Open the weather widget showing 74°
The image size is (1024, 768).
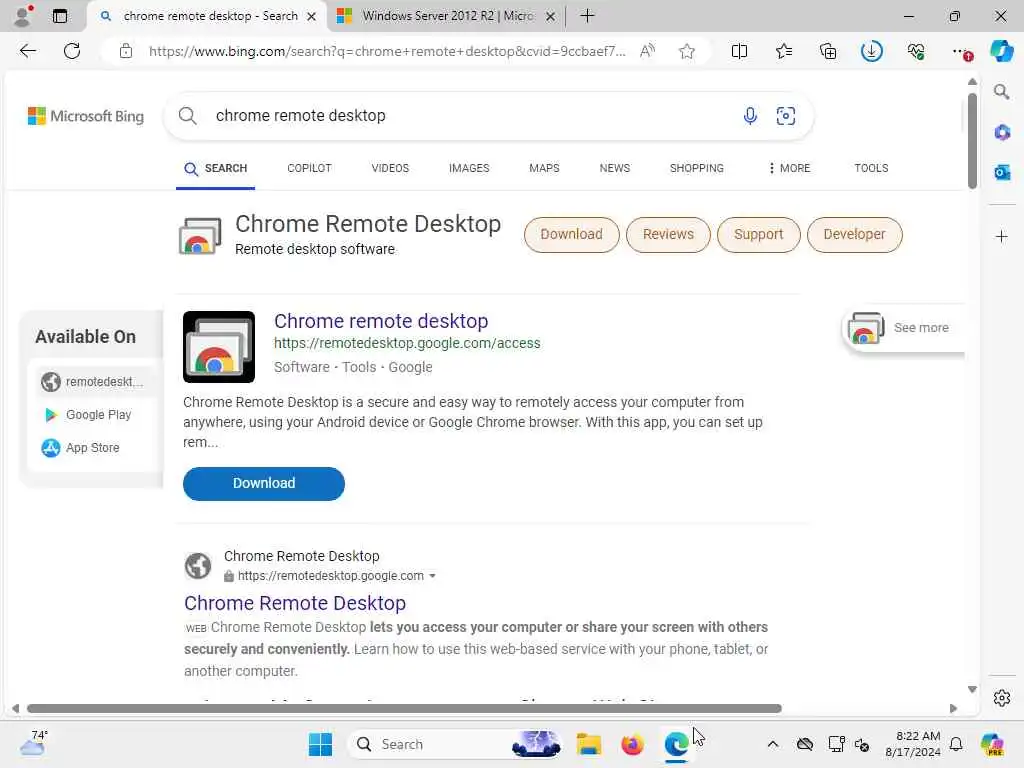tap(33, 743)
